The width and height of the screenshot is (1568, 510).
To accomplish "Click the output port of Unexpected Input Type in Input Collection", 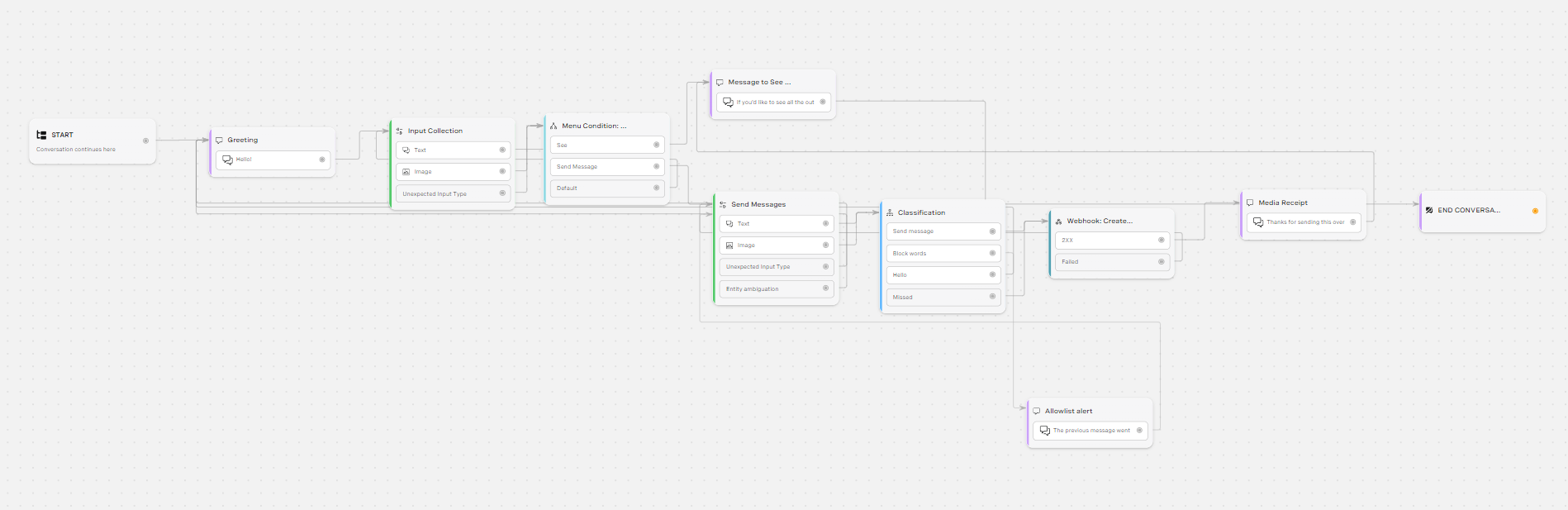I will pos(502,193).
